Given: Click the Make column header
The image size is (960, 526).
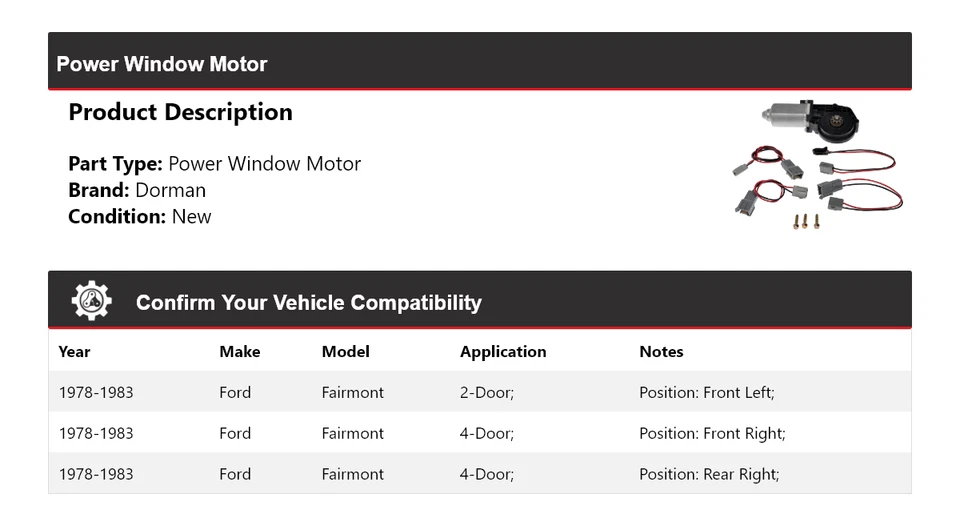Looking at the screenshot, I should (239, 351).
